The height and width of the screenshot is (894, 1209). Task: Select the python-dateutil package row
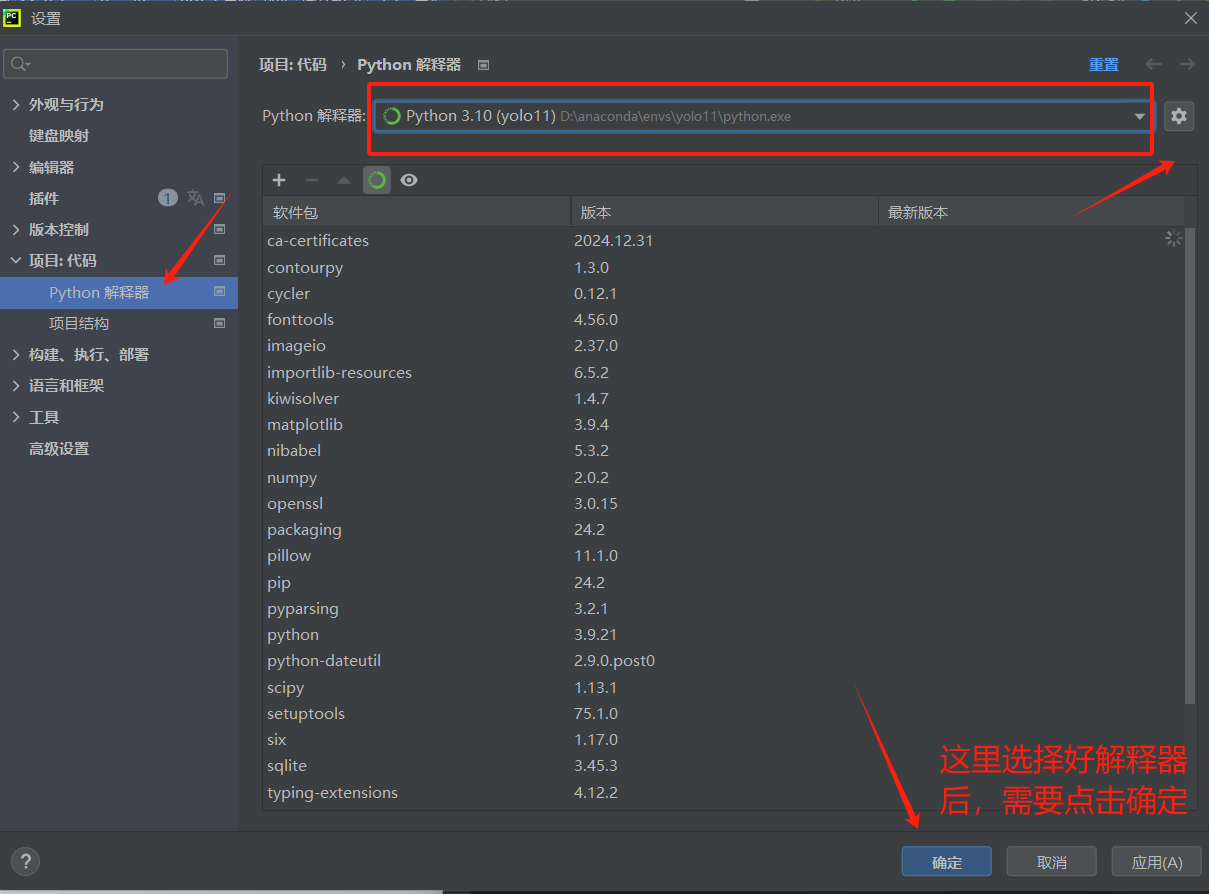tap(723, 661)
